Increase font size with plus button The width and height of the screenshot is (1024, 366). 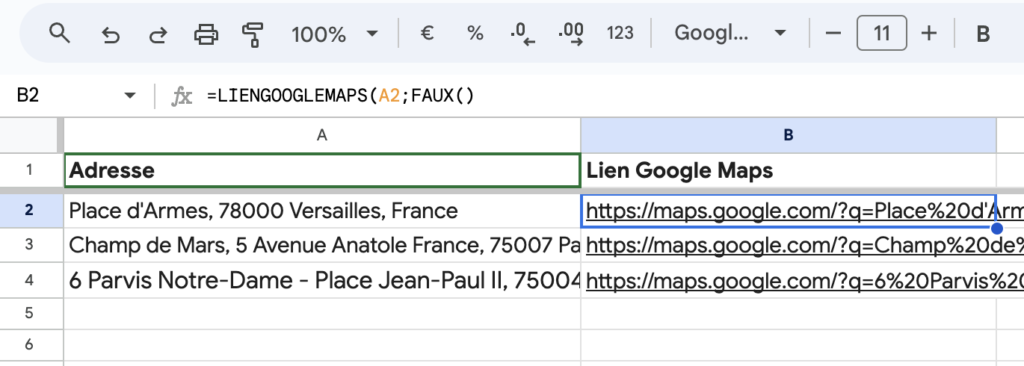[929, 33]
